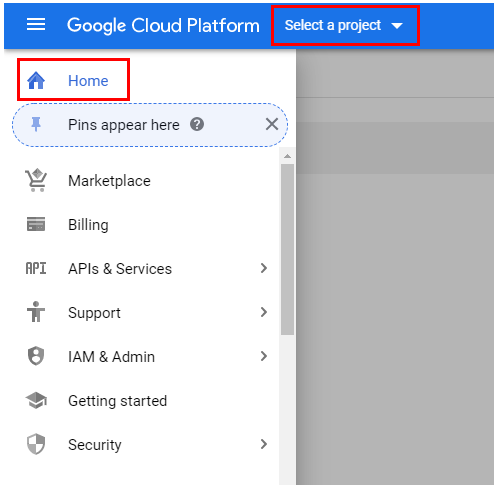This screenshot has height=487, width=496.
Task: Click the Billing credit card icon
Action: (36, 224)
